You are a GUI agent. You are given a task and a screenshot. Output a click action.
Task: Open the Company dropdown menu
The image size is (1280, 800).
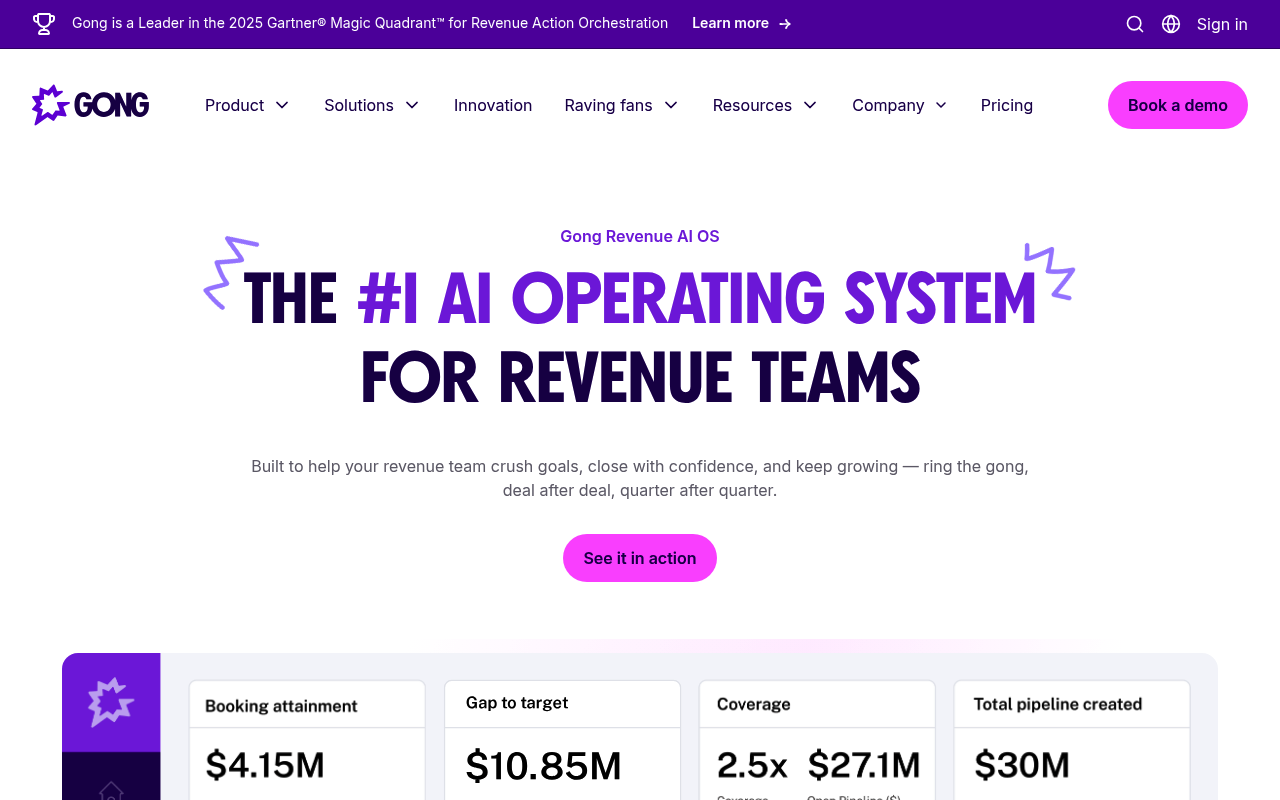click(x=899, y=105)
